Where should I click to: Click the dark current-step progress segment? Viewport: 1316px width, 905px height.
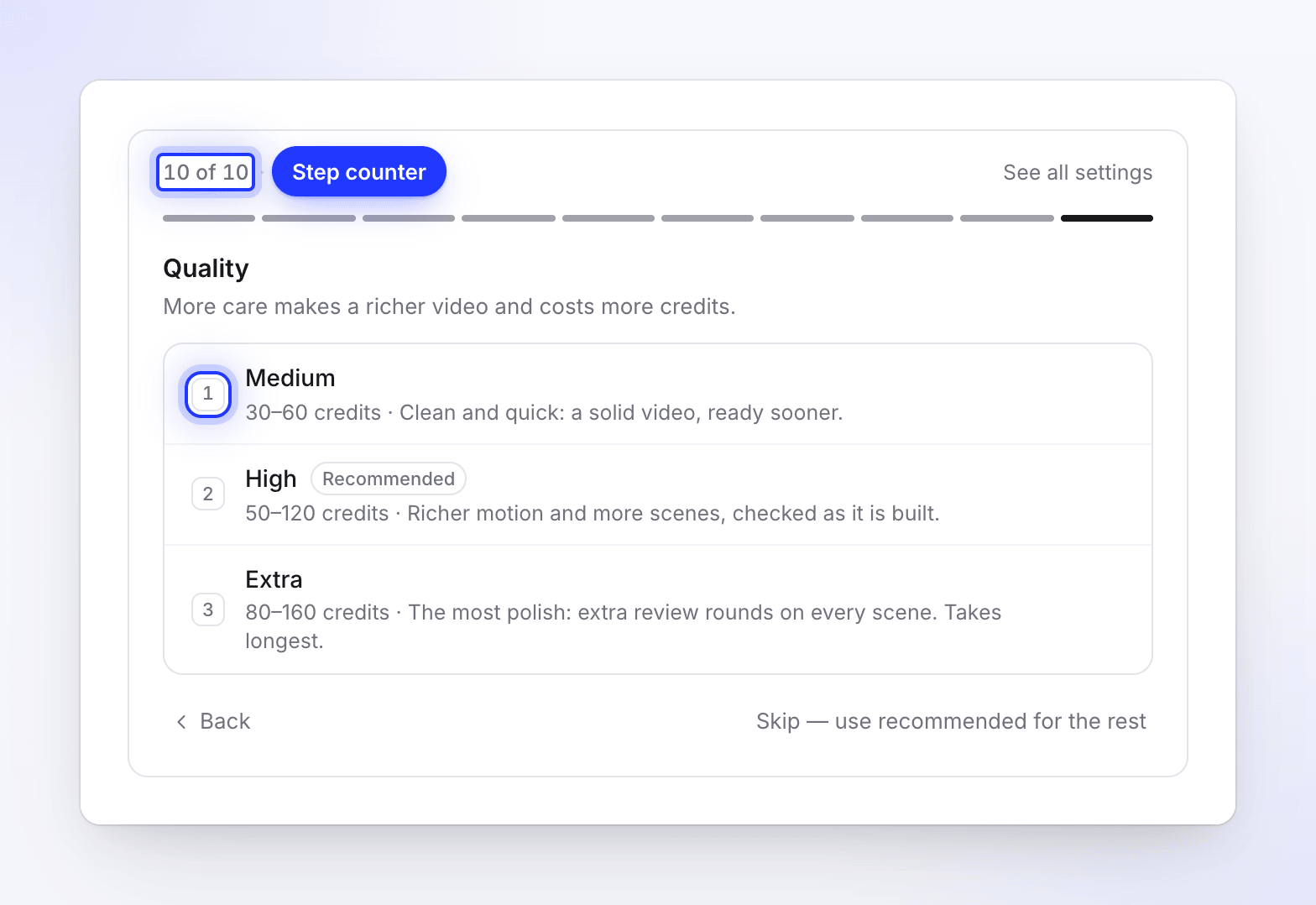coord(1106,218)
